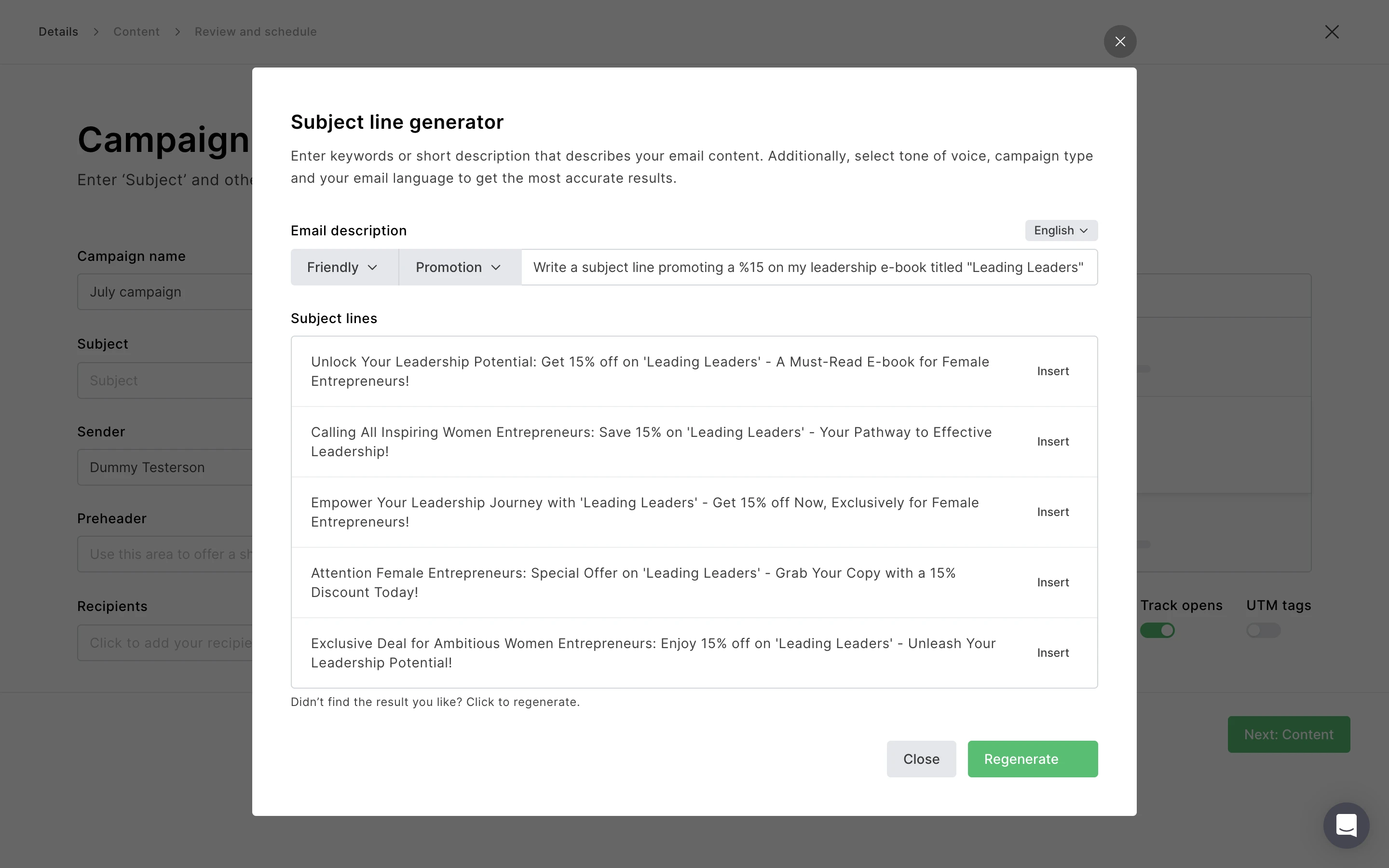The height and width of the screenshot is (868, 1389).
Task: Click the Next: Content button
Action: pos(1288,734)
